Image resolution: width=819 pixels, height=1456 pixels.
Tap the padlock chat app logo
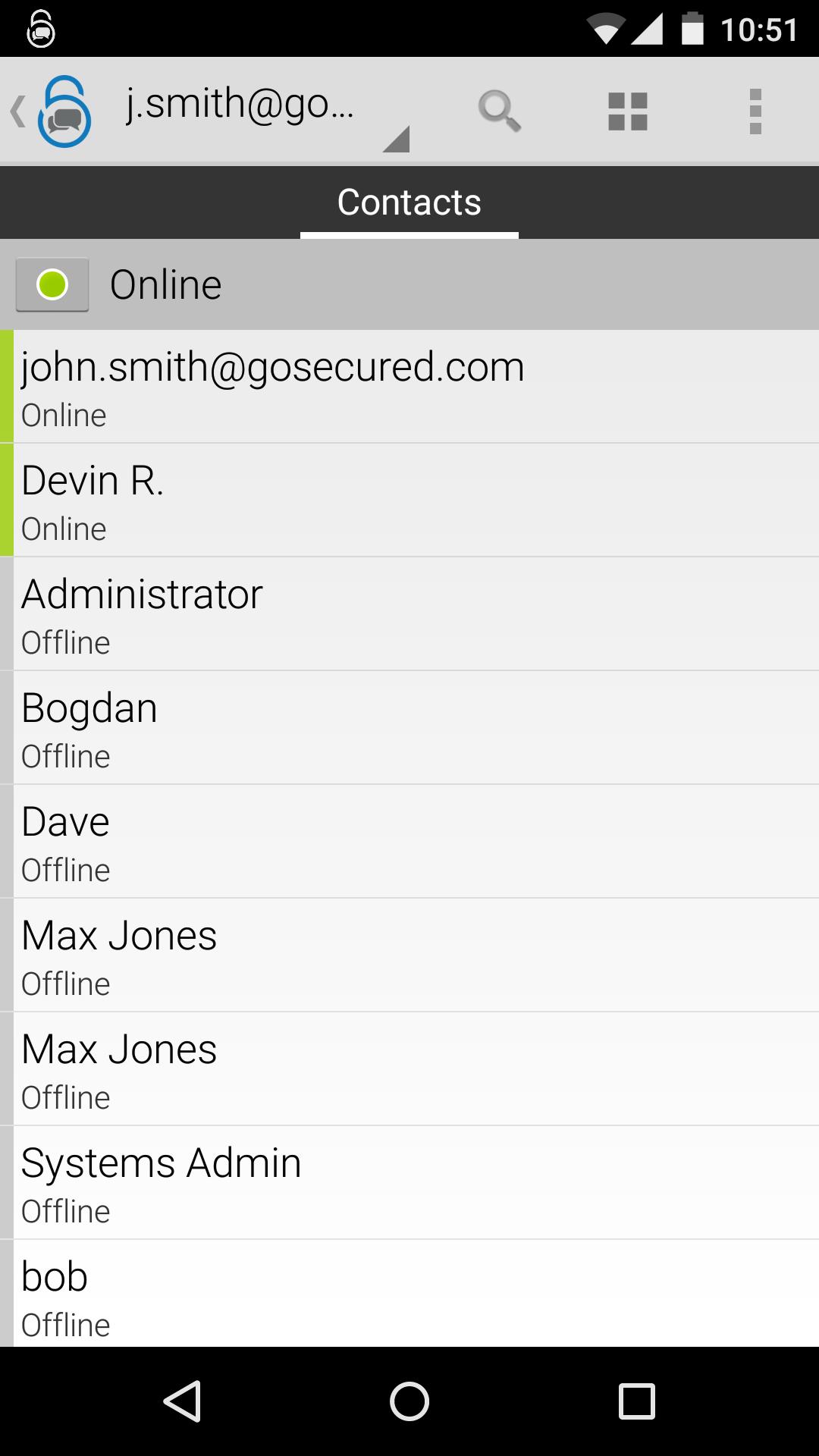pos(65,111)
